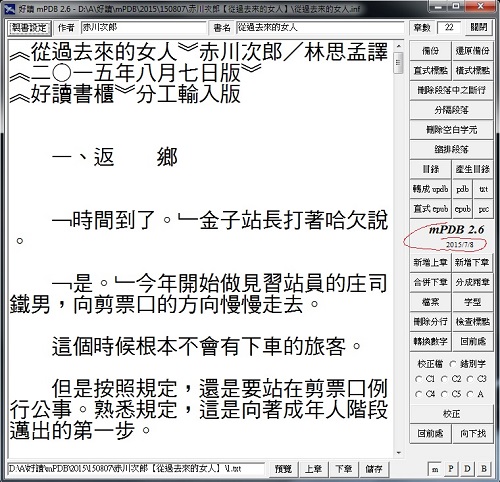Click the 校正 proofread button
This screenshot has height=482, width=500.
[x=451, y=414]
